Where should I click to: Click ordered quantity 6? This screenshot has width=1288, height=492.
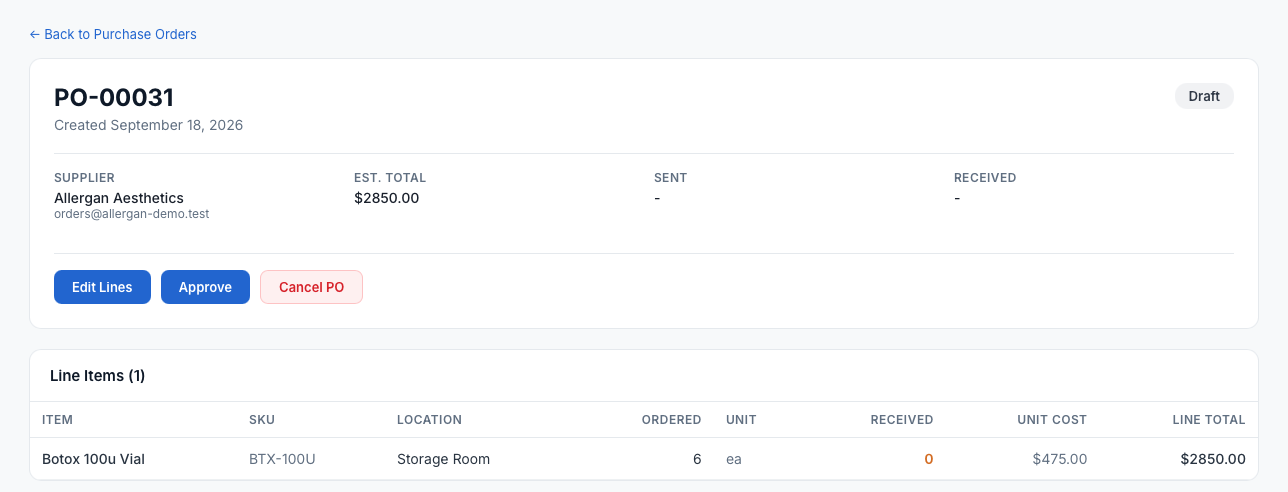[697, 459]
